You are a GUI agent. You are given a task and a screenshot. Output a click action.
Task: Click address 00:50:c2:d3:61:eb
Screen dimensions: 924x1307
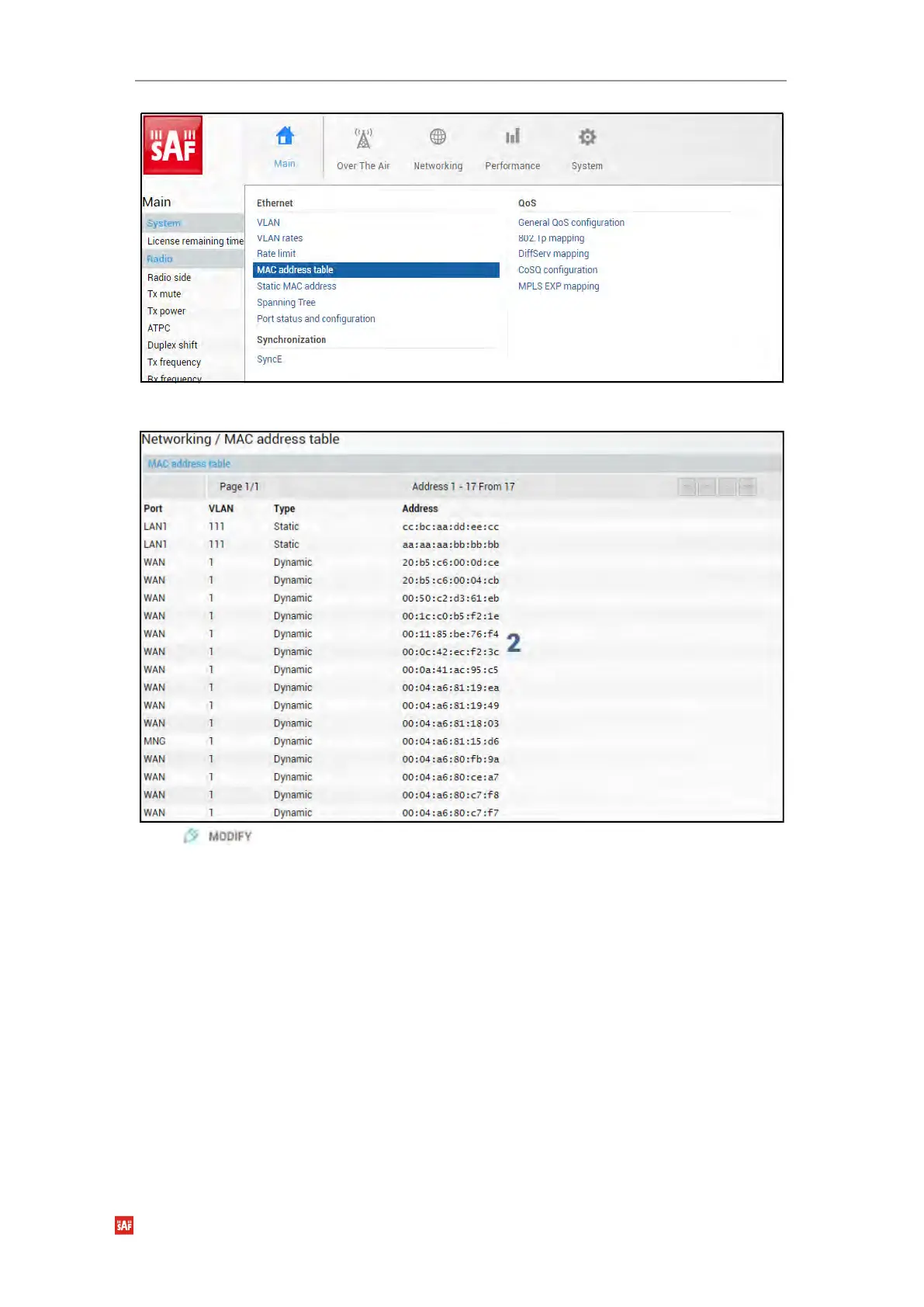click(x=451, y=598)
